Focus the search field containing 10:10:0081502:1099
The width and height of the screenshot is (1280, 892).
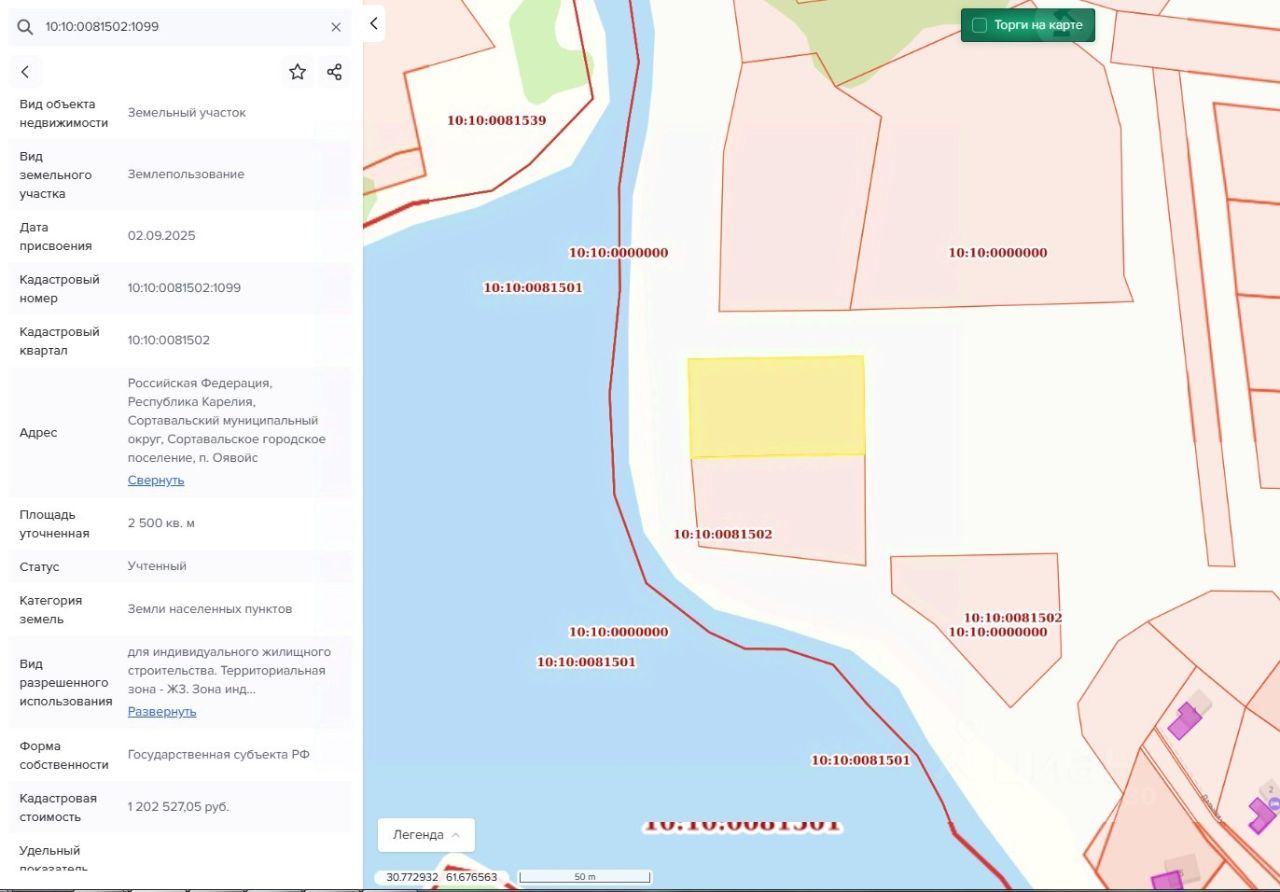click(180, 27)
